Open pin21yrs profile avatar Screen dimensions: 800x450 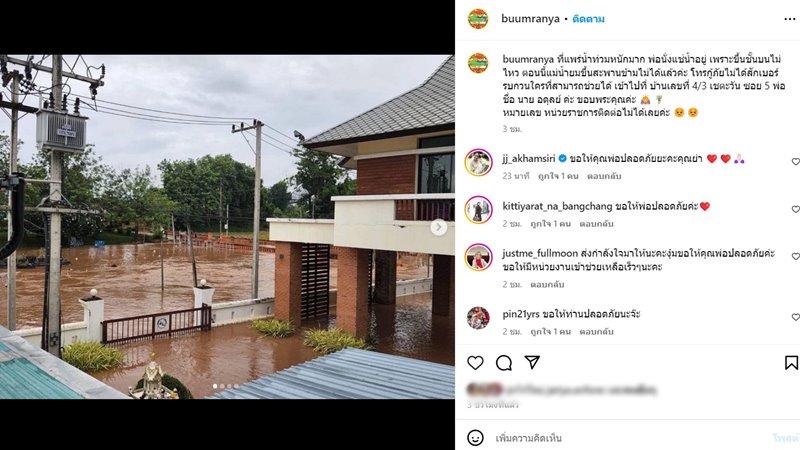click(478, 318)
